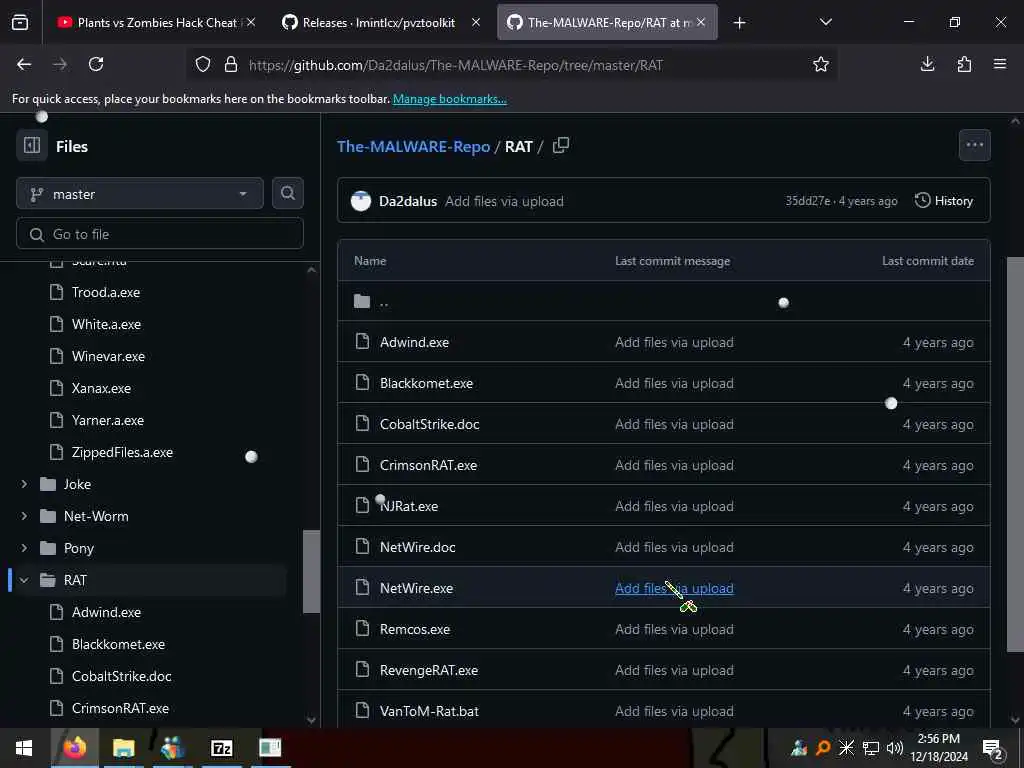Expand the Net-Worm folder chevron

pos(24,516)
